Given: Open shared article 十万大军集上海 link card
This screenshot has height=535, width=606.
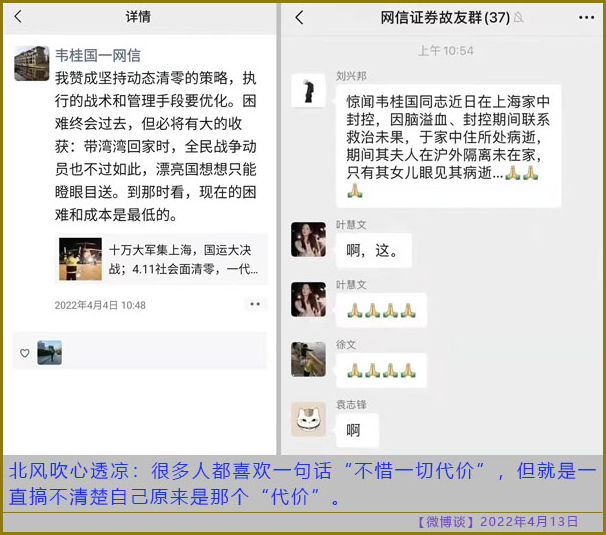Looking at the screenshot, I should [x=161, y=259].
